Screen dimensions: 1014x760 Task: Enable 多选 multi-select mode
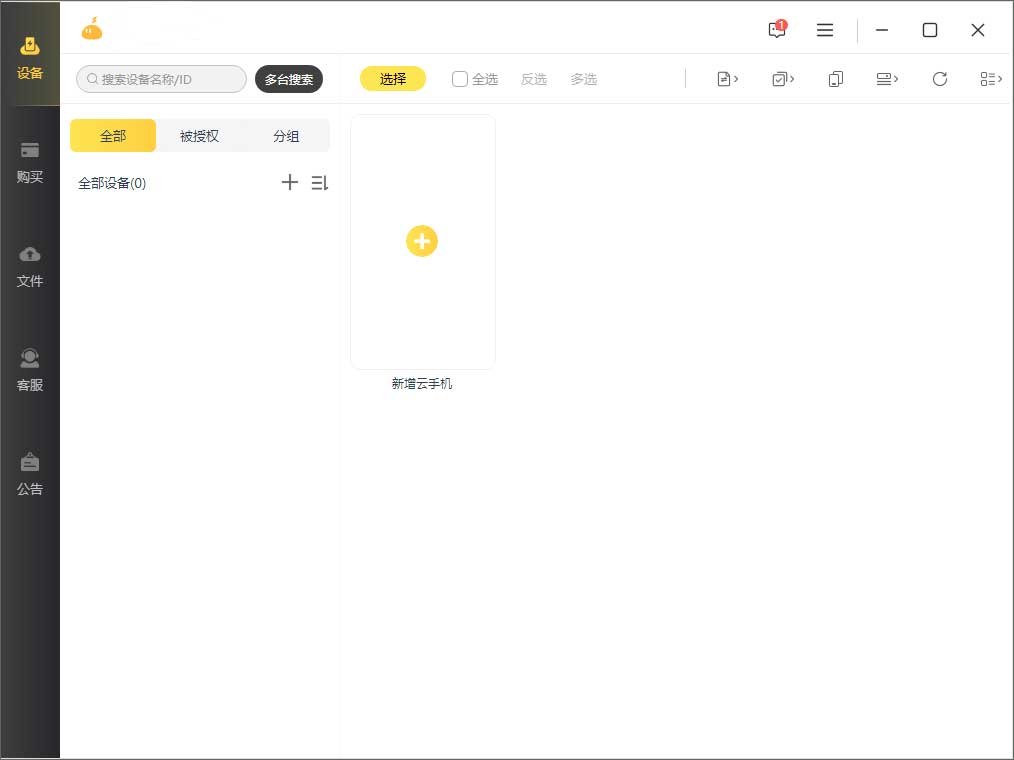[x=584, y=78]
